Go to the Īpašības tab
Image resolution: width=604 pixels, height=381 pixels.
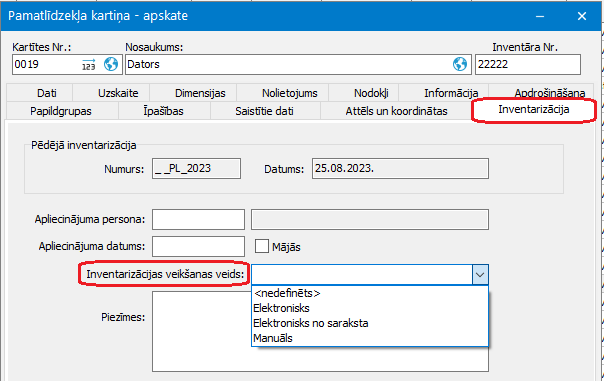pyautogui.click(x=163, y=111)
